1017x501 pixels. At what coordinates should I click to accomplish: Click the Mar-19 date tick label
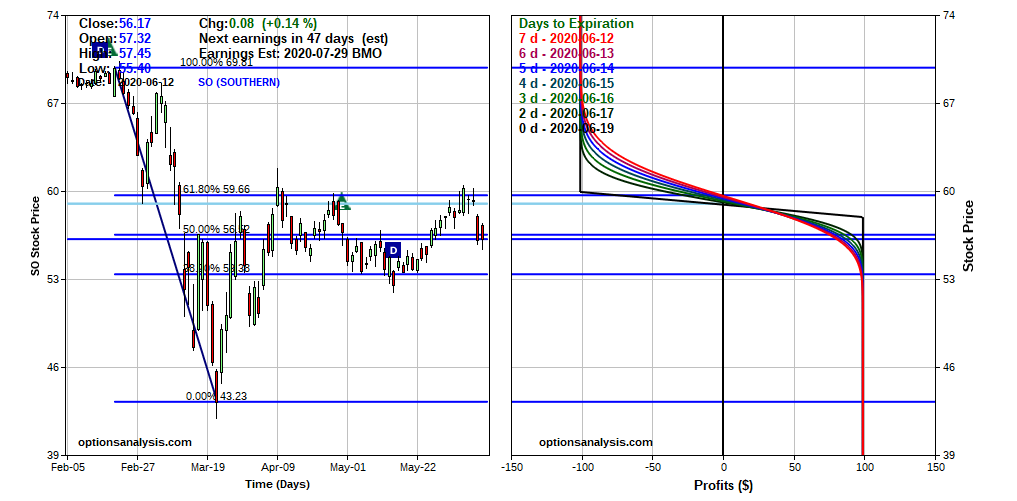click(207, 467)
